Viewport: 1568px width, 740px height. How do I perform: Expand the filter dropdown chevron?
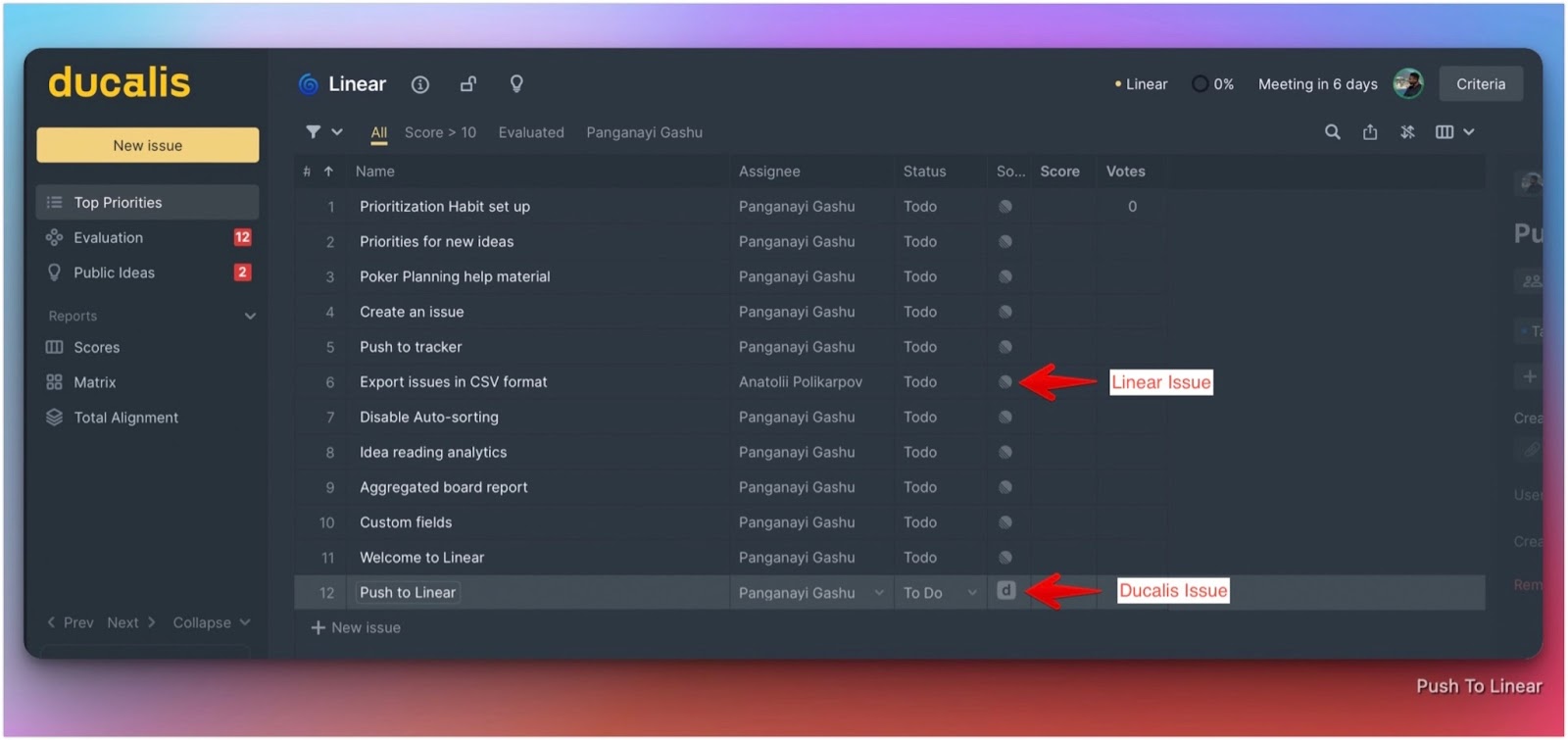(337, 131)
